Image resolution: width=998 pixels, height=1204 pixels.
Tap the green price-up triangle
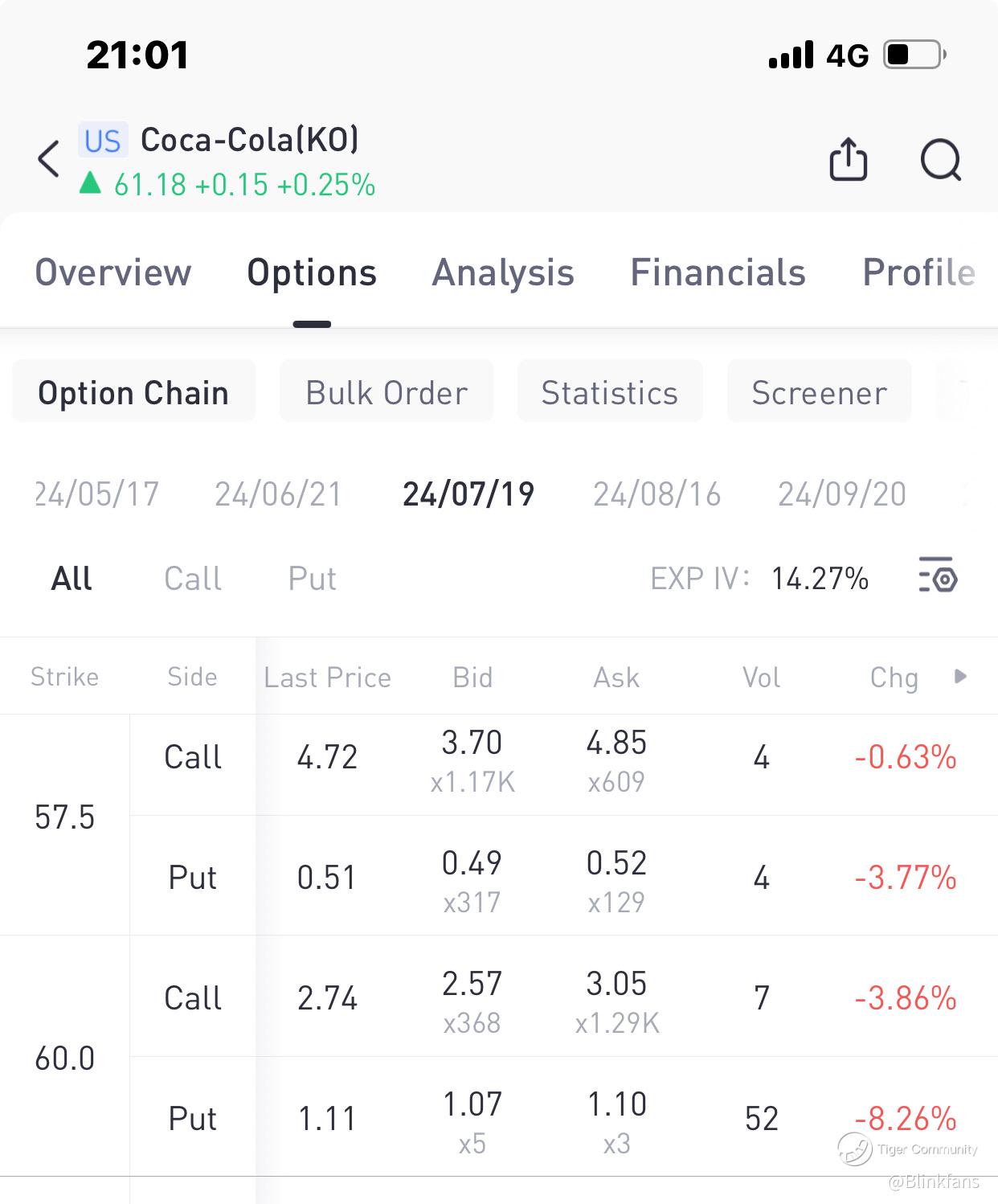point(90,184)
